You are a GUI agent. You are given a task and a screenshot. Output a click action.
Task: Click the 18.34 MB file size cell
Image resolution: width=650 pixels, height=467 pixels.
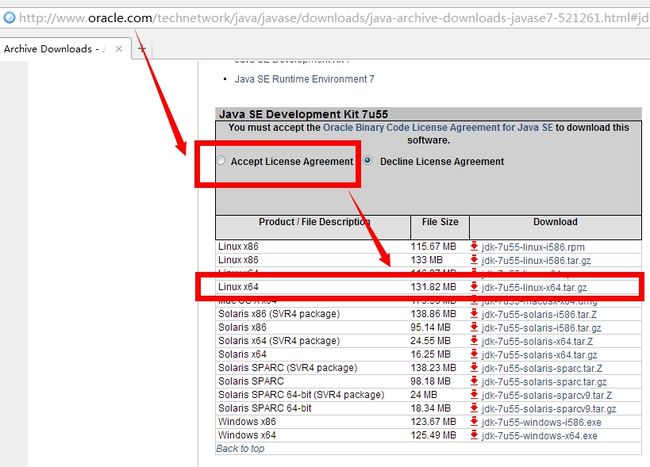coord(430,408)
